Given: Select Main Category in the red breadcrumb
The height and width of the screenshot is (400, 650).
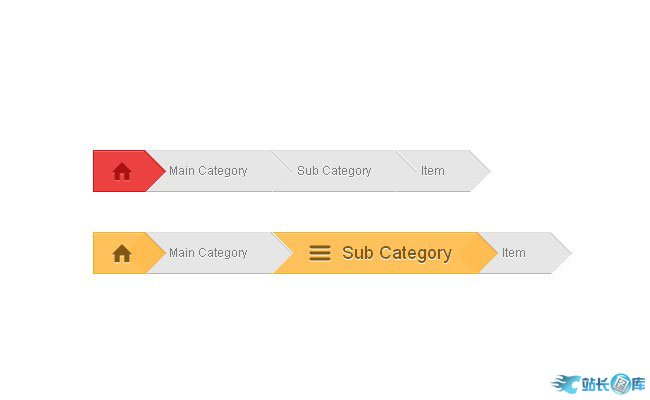Looking at the screenshot, I should tap(208, 171).
